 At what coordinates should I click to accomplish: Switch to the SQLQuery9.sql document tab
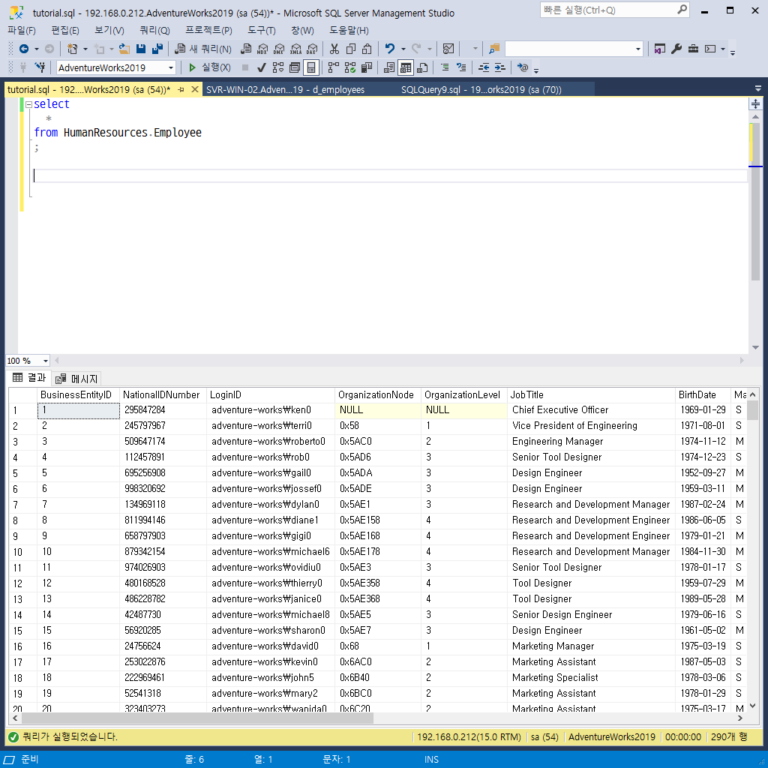tap(480, 89)
